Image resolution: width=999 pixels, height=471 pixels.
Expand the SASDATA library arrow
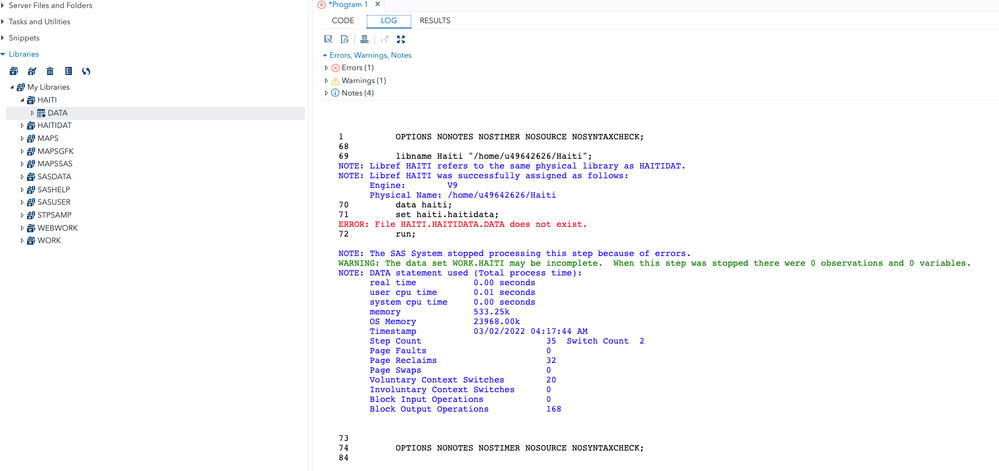tap(22, 177)
